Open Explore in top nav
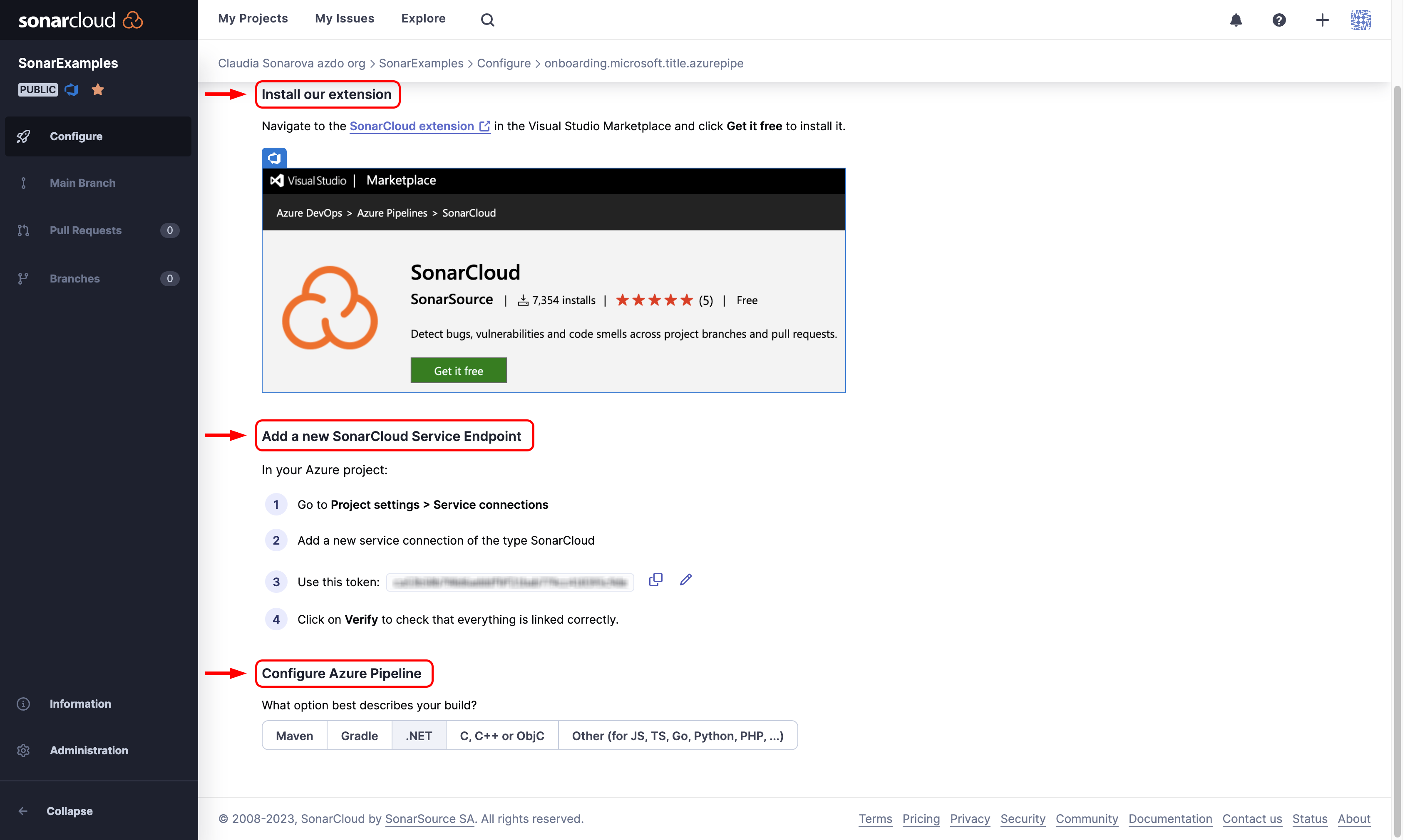This screenshot has height=840, width=1405. pyautogui.click(x=423, y=19)
